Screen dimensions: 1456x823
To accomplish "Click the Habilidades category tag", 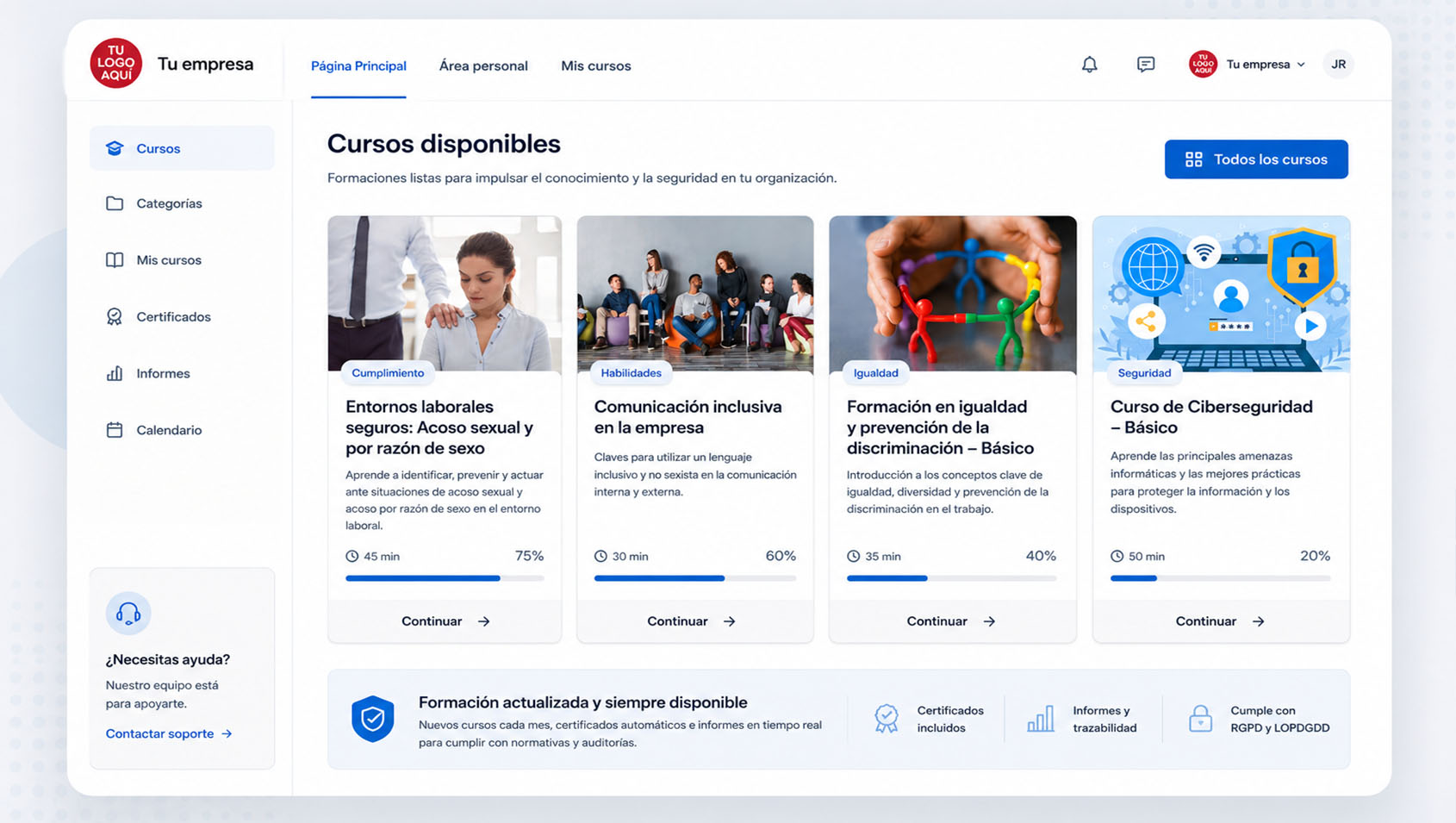I will [x=631, y=373].
